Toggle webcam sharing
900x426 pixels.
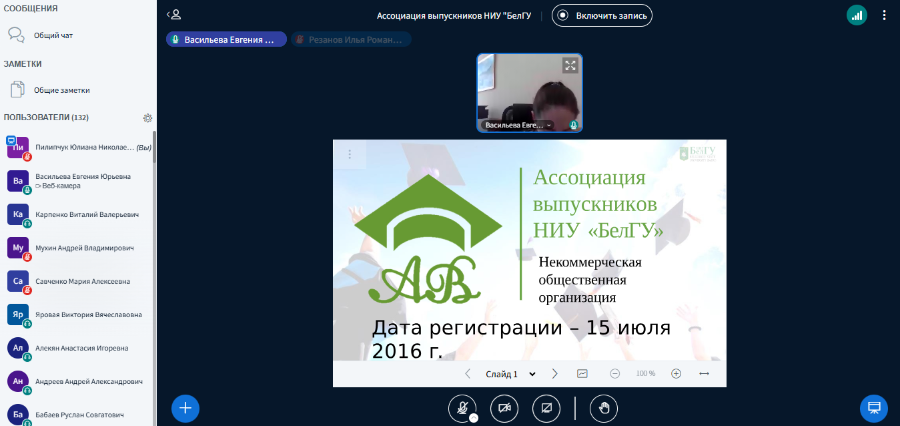[x=505, y=408]
